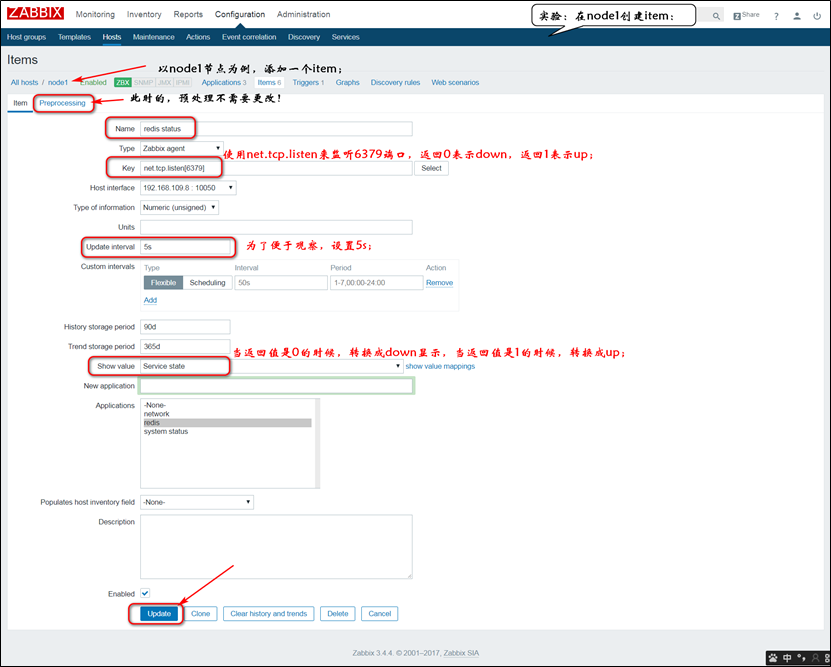Image resolution: width=831 pixels, height=667 pixels.
Task: Open the Show value dropdown
Action: click(x=271, y=366)
